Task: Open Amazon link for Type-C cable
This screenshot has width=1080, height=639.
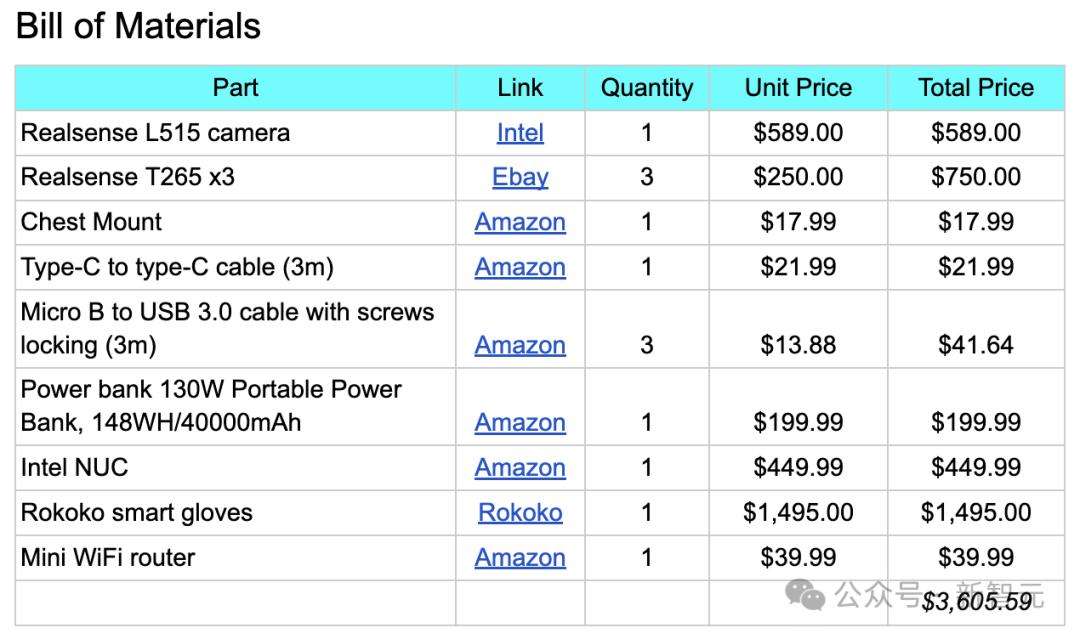Action: tap(520, 267)
